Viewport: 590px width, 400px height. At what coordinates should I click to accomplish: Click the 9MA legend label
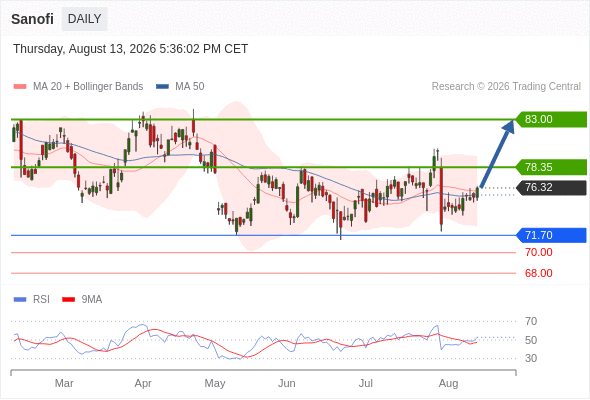[x=92, y=300]
